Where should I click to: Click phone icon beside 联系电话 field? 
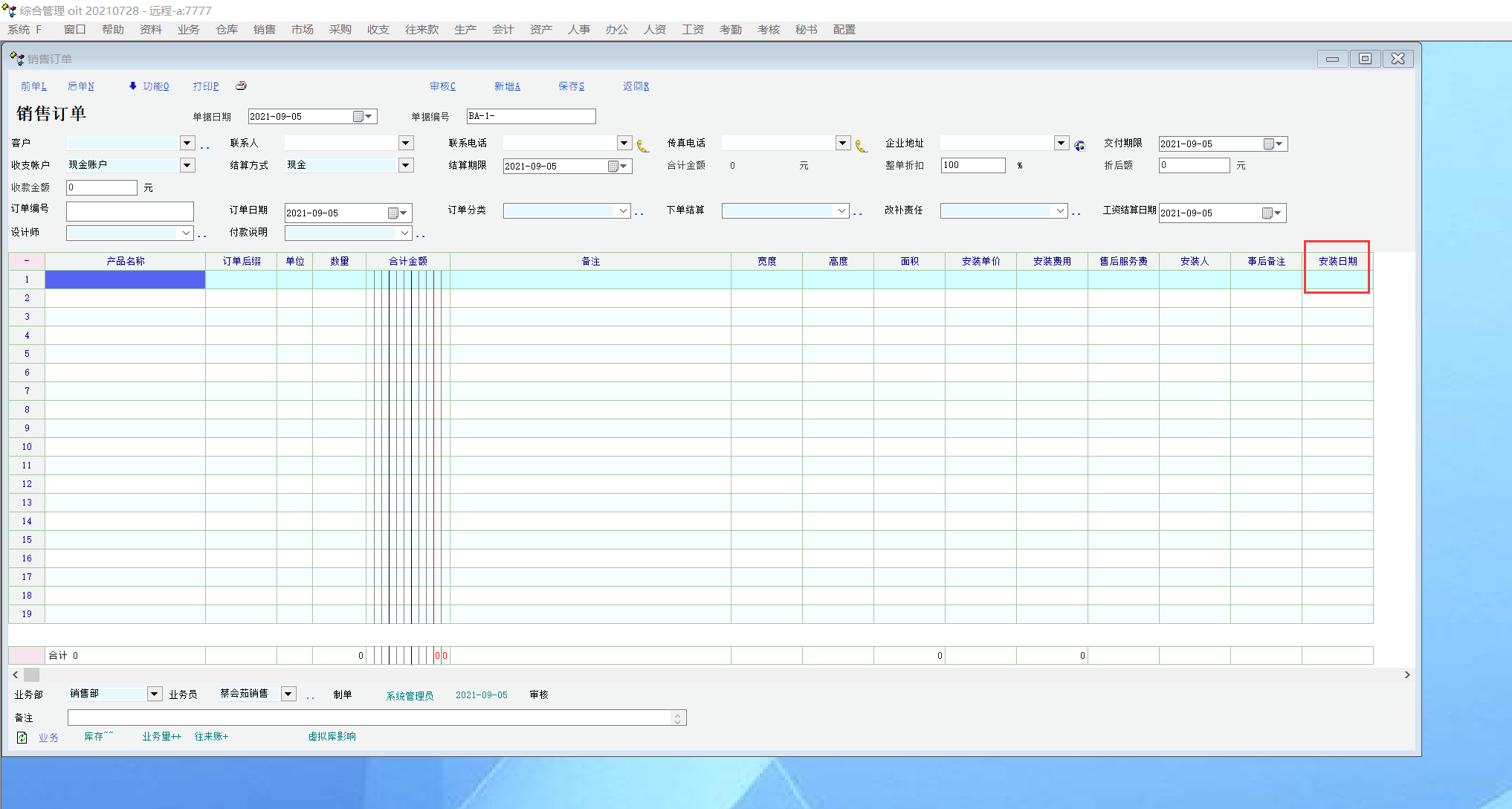pyautogui.click(x=643, y=146)
